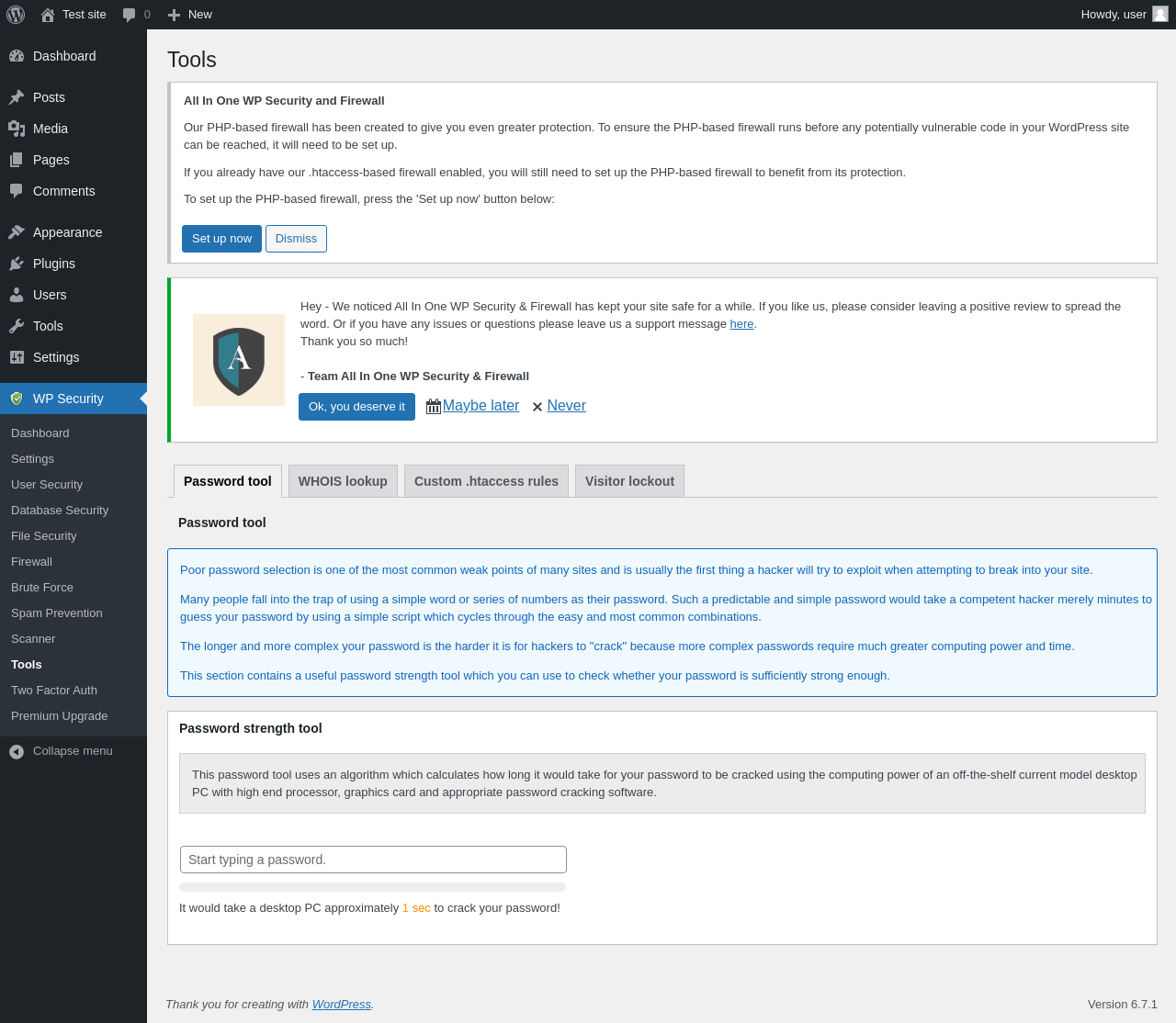Open the WordPress link in footer
This screenshot has height=1023, width=1176.
pos(342,1005)
